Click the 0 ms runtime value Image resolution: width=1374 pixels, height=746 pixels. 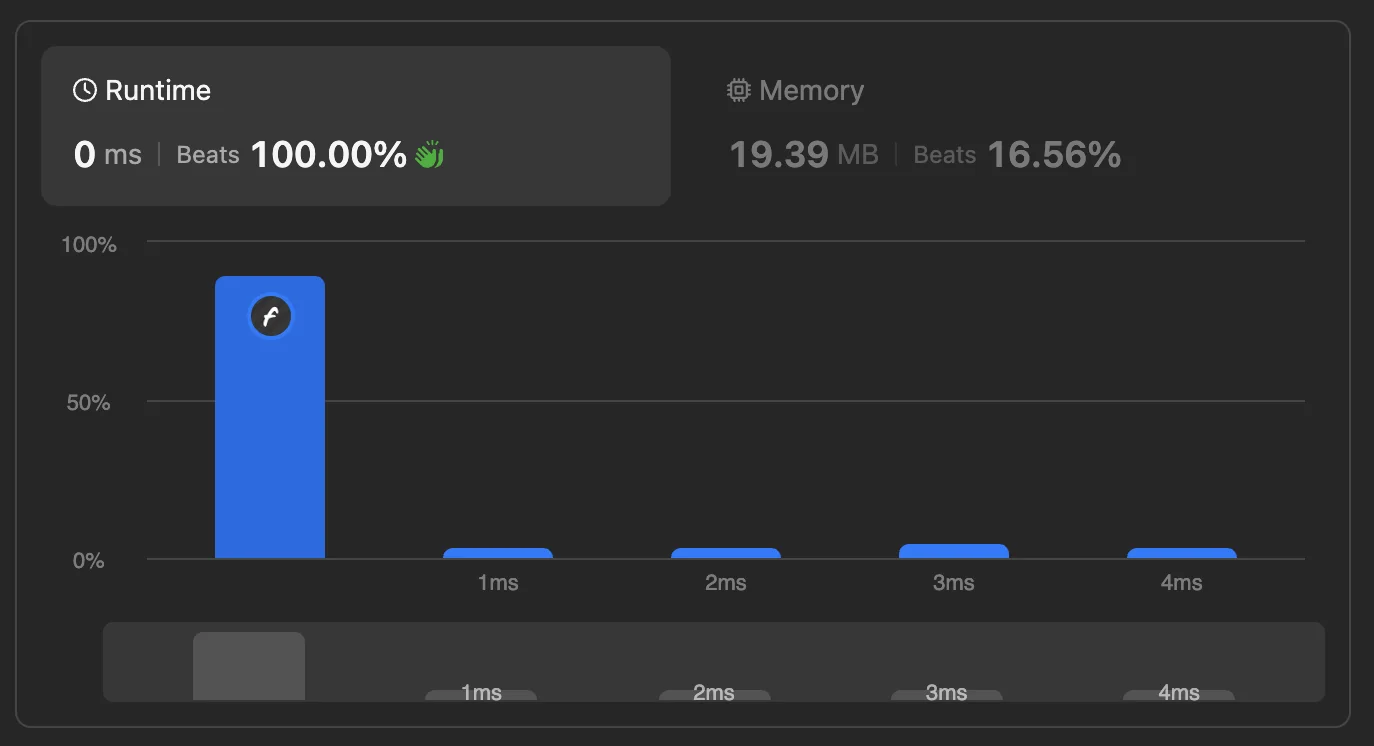pyautogui.click(x=108, y=154)
